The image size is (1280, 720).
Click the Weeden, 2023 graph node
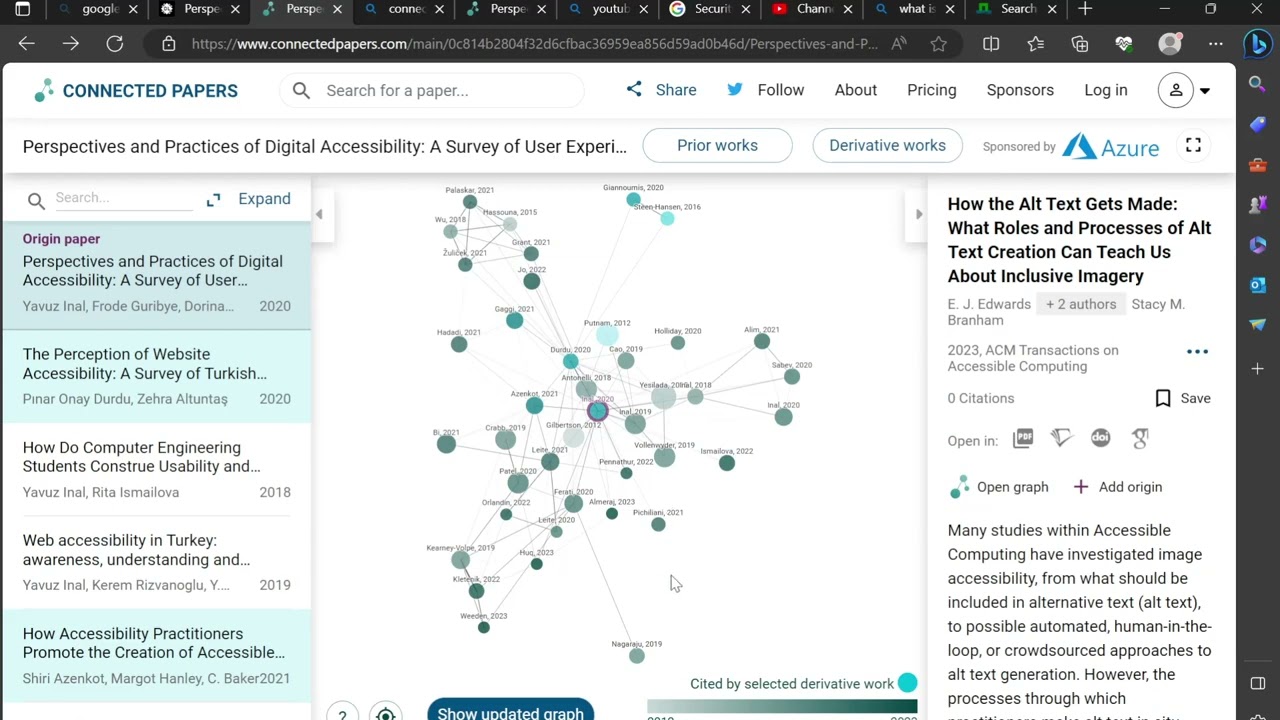coord(484,627)
